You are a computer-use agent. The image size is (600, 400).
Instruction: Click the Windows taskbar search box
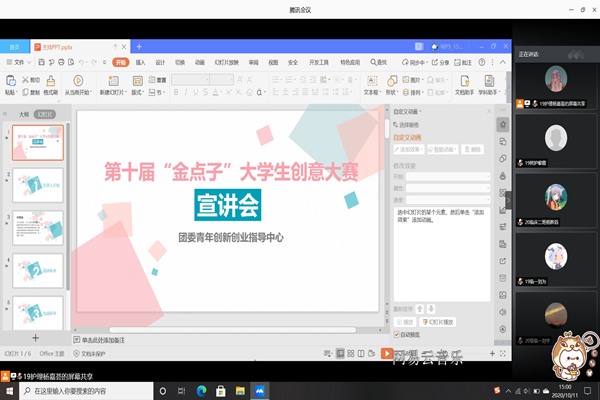tap(90, 391)
